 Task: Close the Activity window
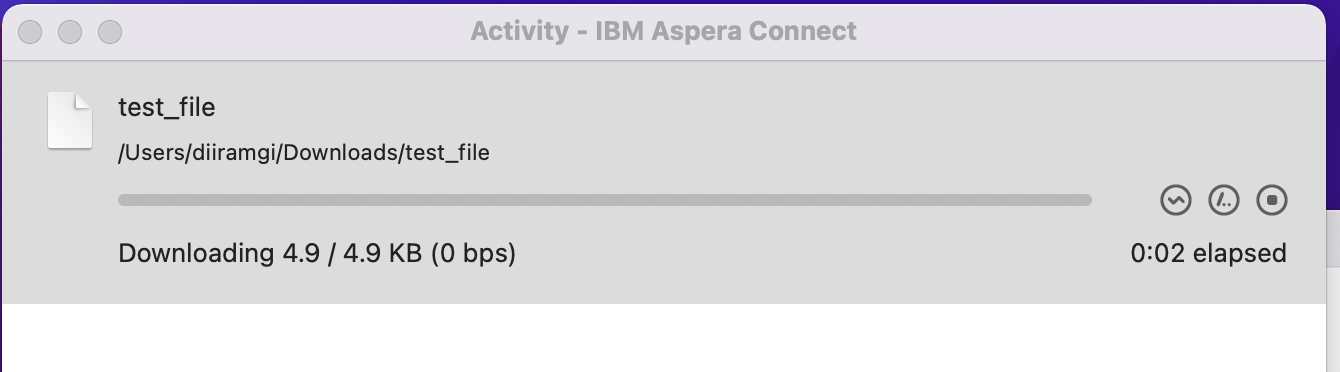30,32
